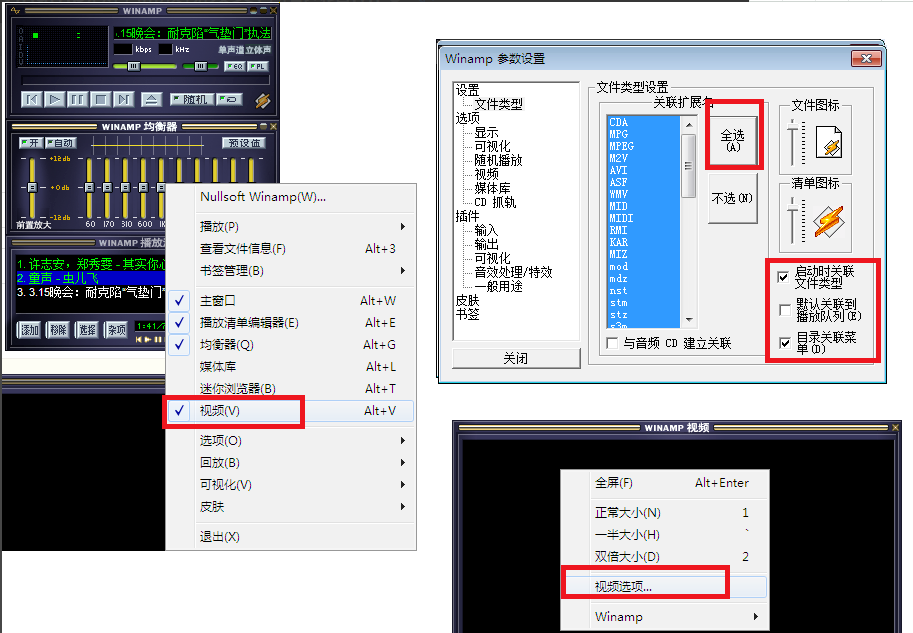Image resolution: width=913 pixels, height=633 pixels.
Task: Uncheck 目录关联菜单(D) checkbox
Action: click(x=785, y=342)
